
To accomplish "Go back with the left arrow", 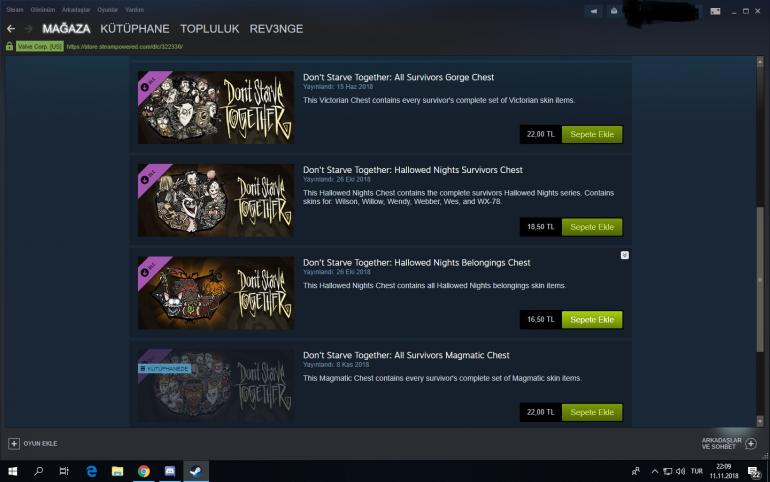I will [11, 29].
